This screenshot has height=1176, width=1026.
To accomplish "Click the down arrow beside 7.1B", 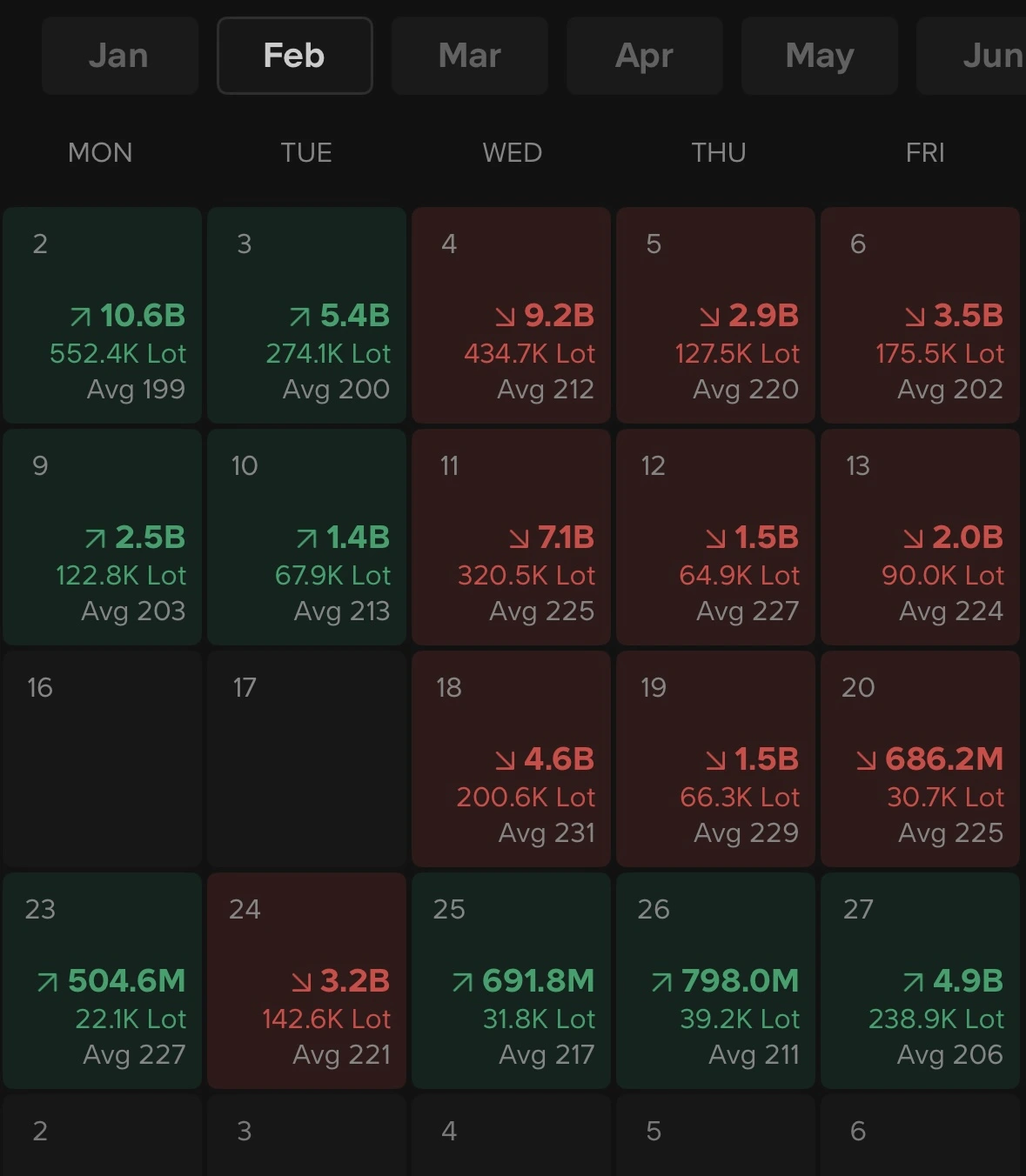I will click(x=519, y=538).
